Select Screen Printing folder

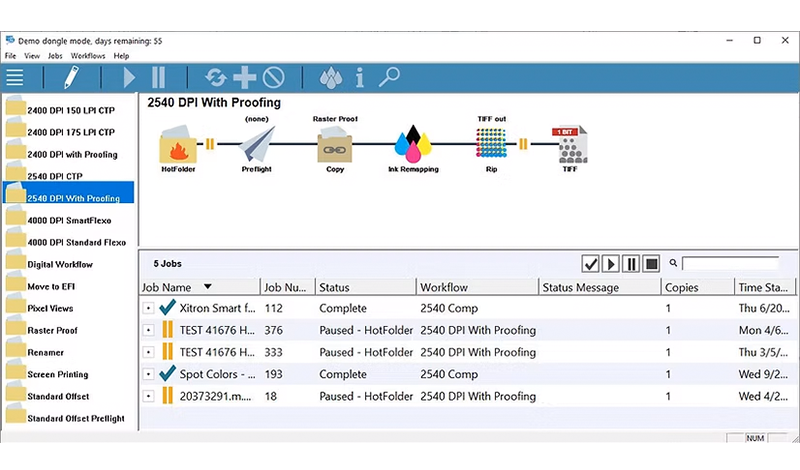(x=69, y=373)
